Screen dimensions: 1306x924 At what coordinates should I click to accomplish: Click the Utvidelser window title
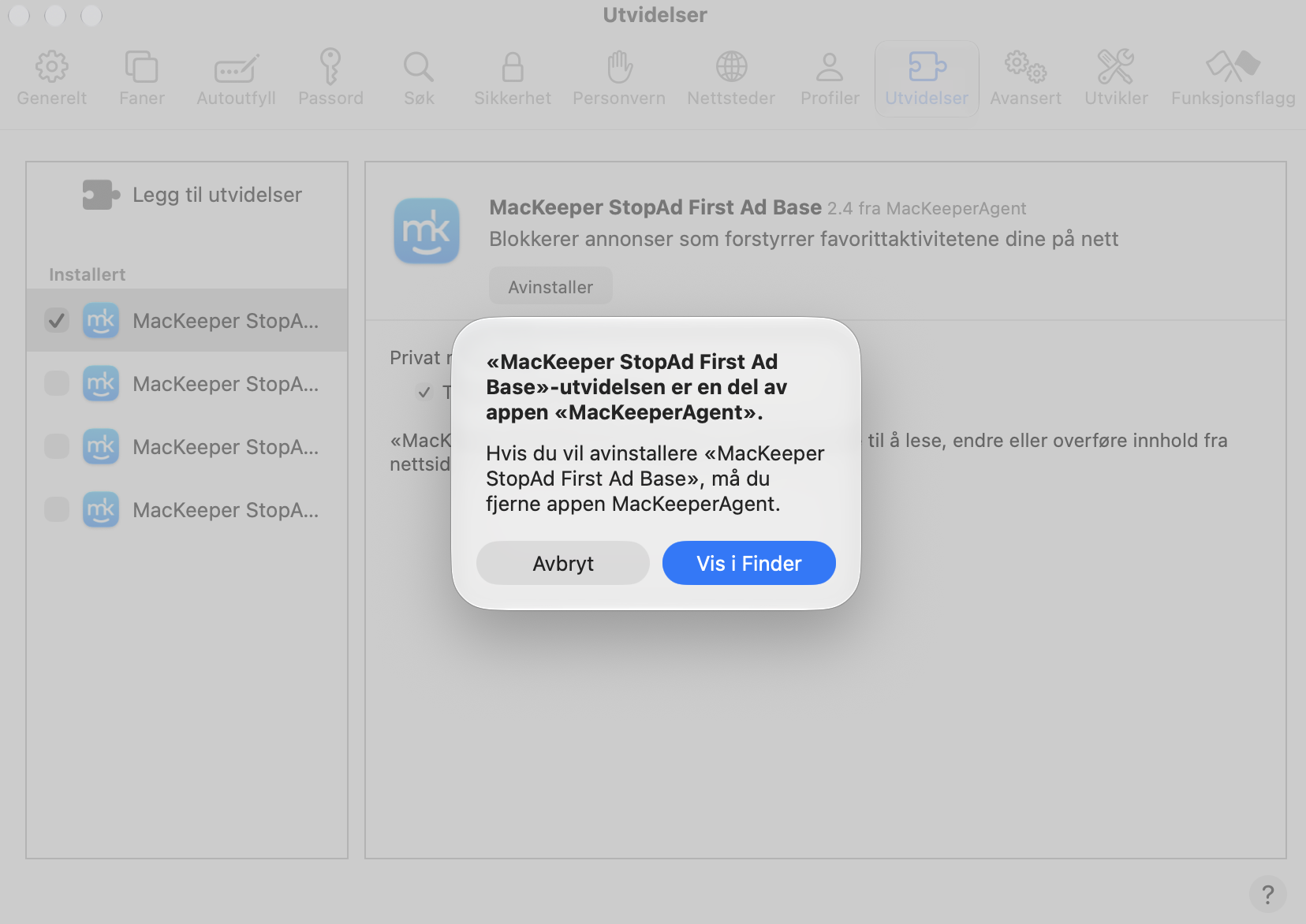pyautogui.click(x=655, y=15)
